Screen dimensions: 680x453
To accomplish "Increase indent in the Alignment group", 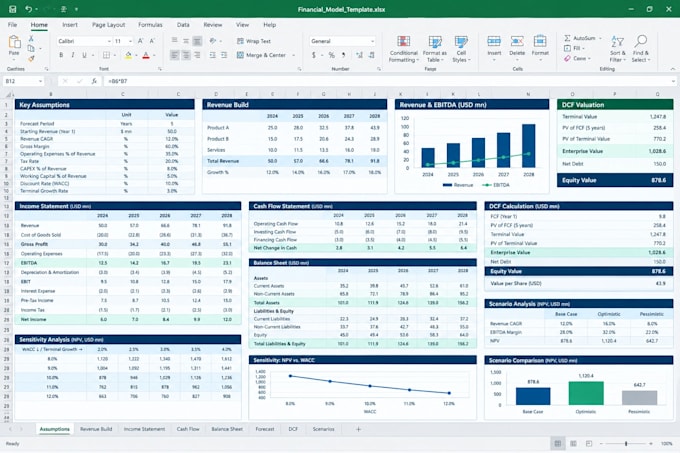I will coord(224,55).
